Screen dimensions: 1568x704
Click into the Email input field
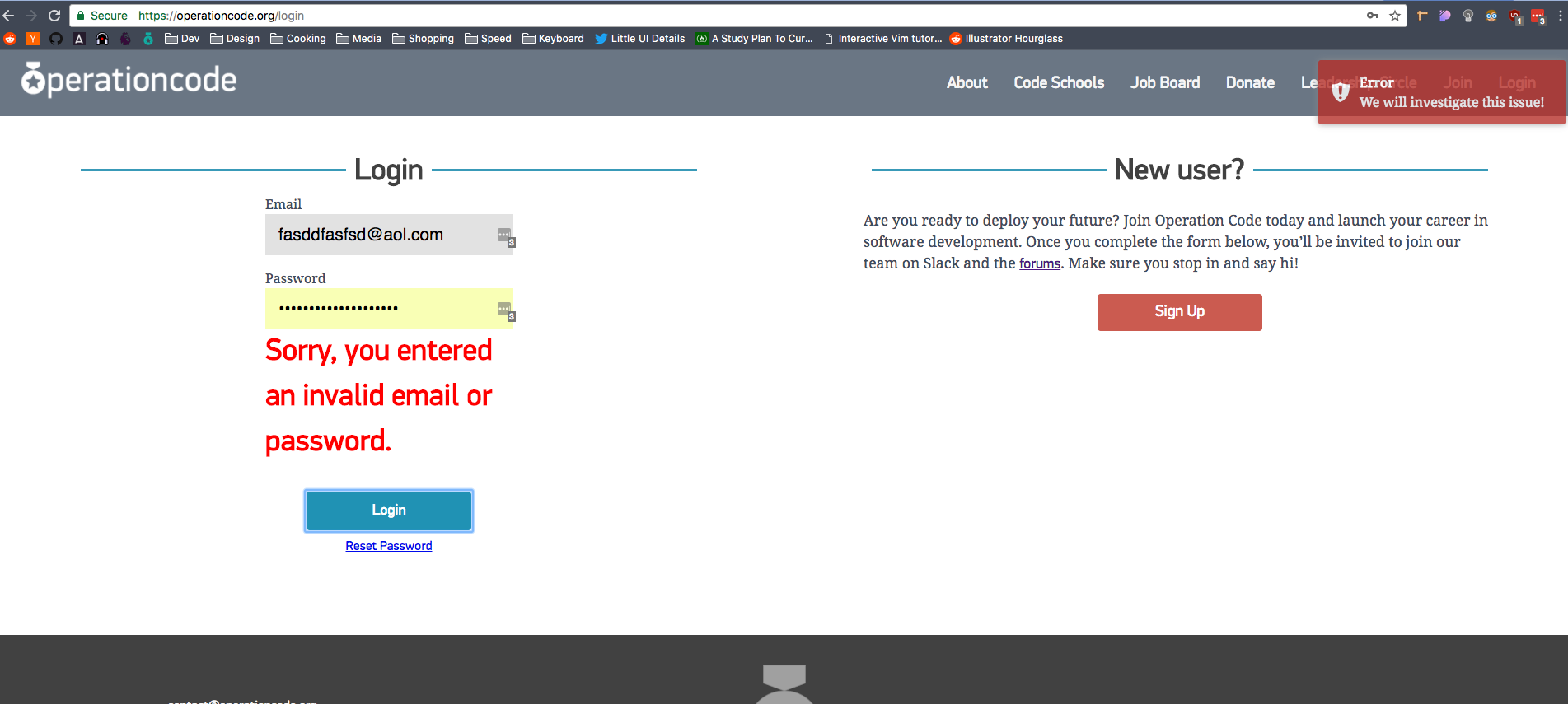389,235
